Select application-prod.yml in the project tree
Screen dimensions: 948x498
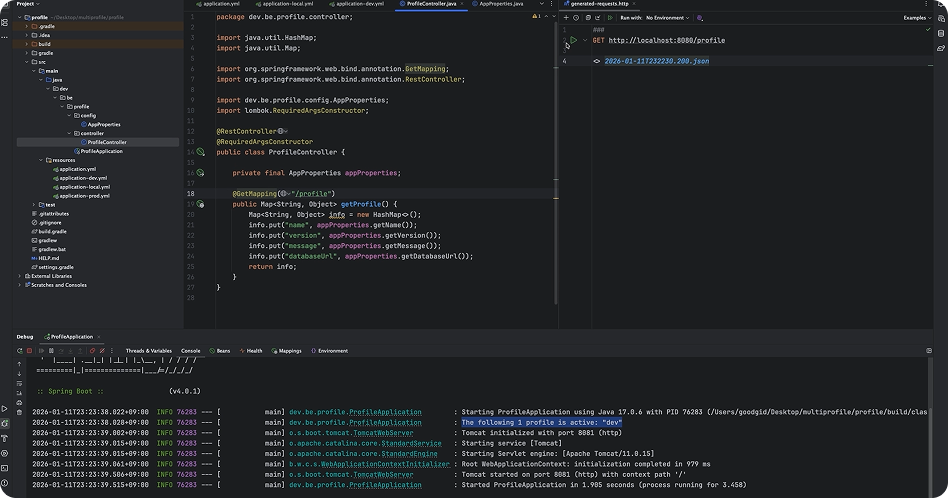[x=84, y=195]
